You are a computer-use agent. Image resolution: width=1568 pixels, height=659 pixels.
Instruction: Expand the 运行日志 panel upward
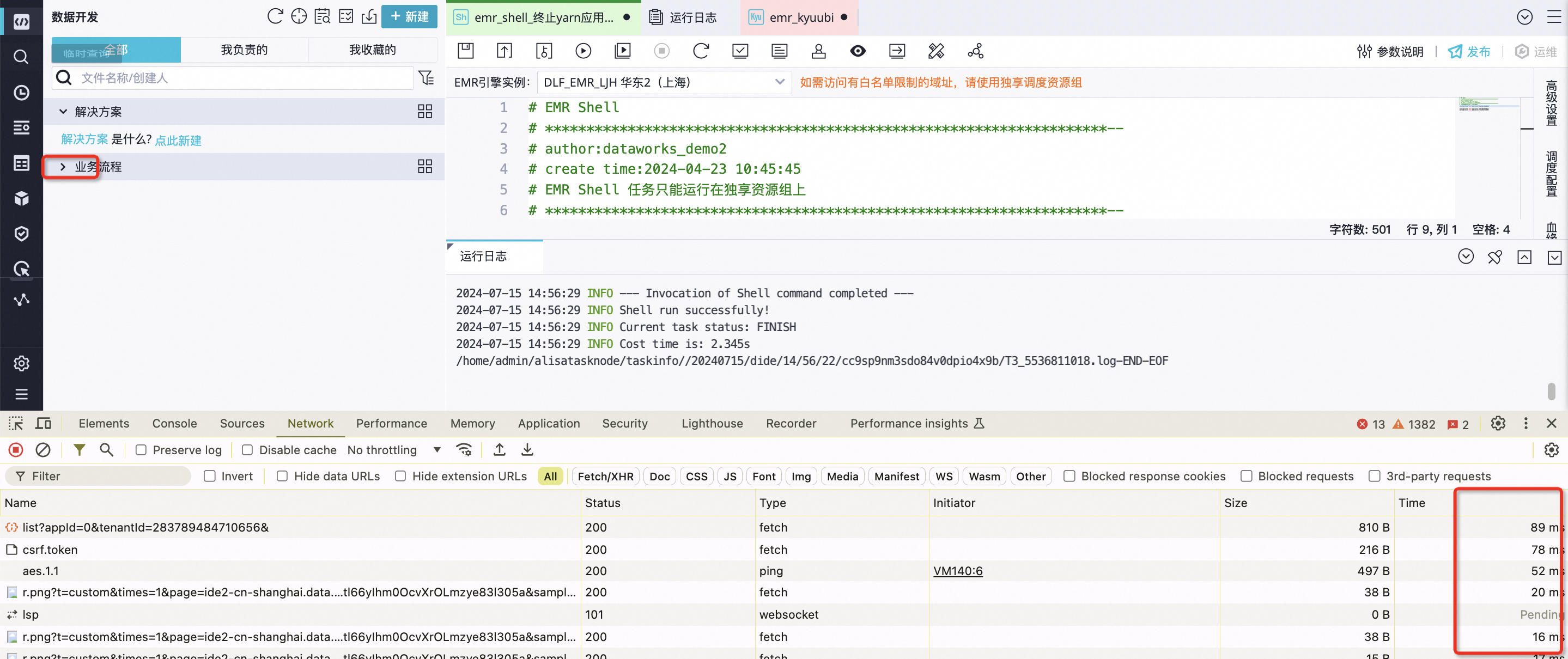(1524, 258)
